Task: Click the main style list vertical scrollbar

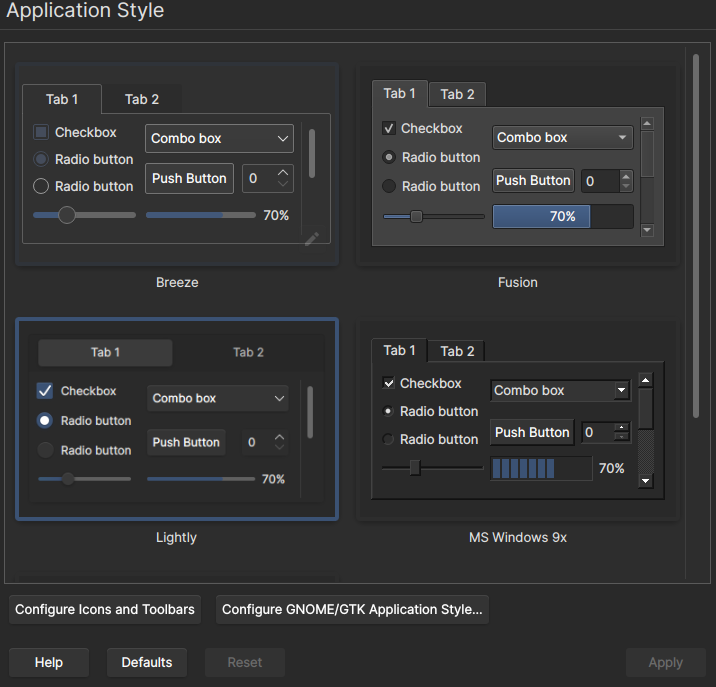Action: (696, 236)
